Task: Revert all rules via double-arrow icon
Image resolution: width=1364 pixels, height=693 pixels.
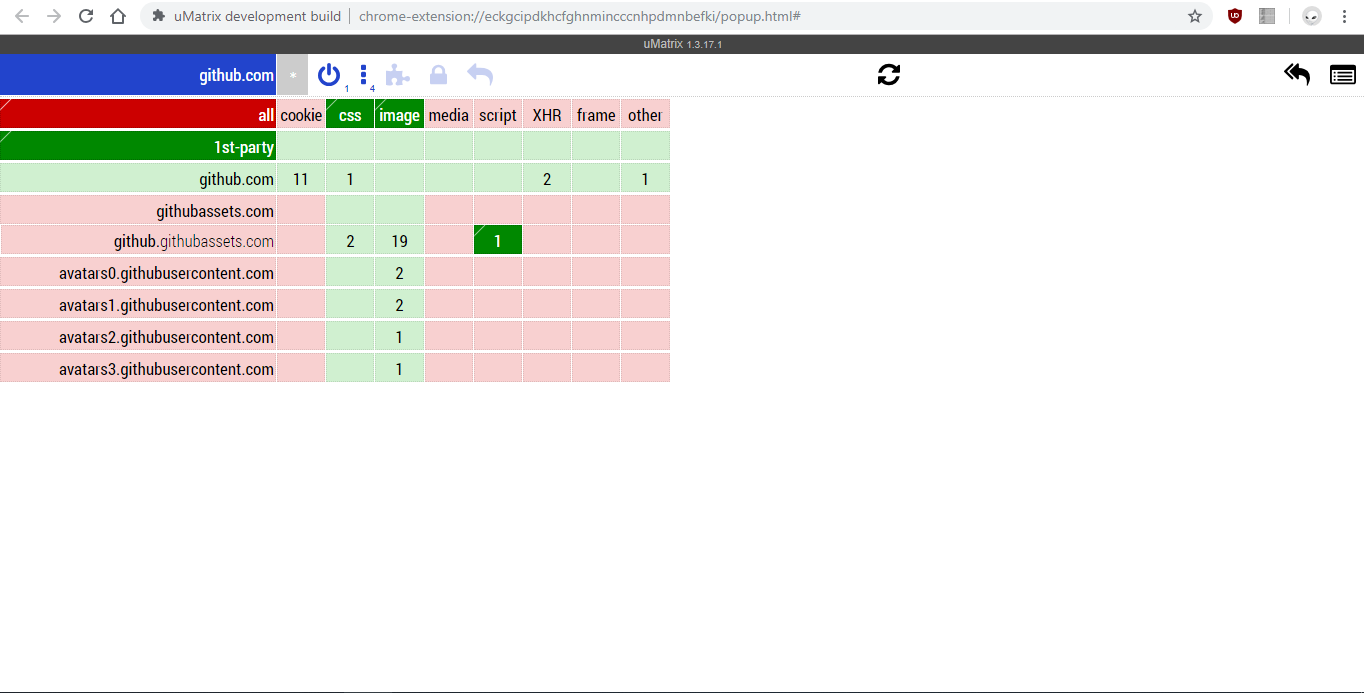Action: tap(1297, 74)
